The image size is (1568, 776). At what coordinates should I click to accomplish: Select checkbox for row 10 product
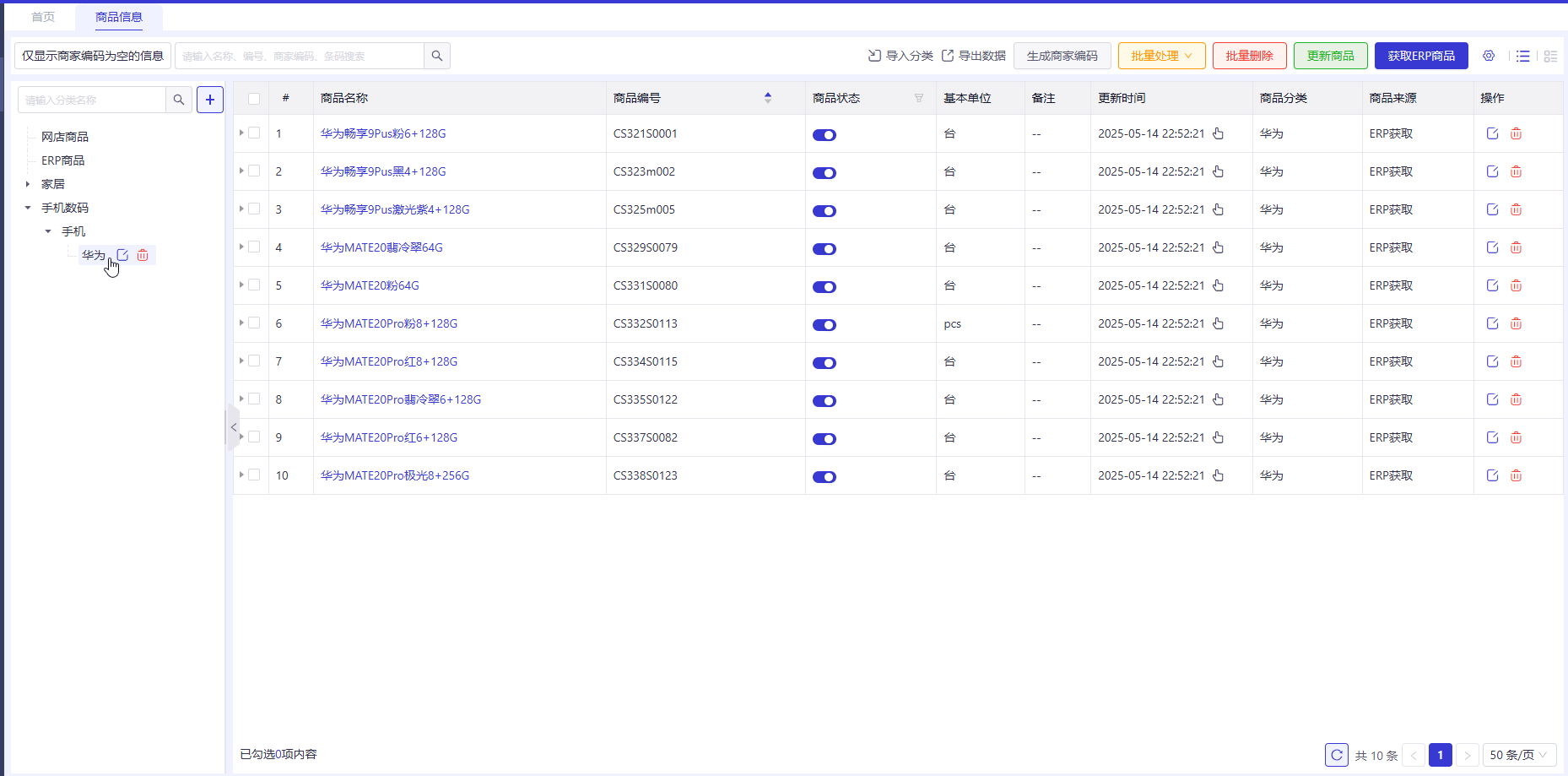[254, 475]
